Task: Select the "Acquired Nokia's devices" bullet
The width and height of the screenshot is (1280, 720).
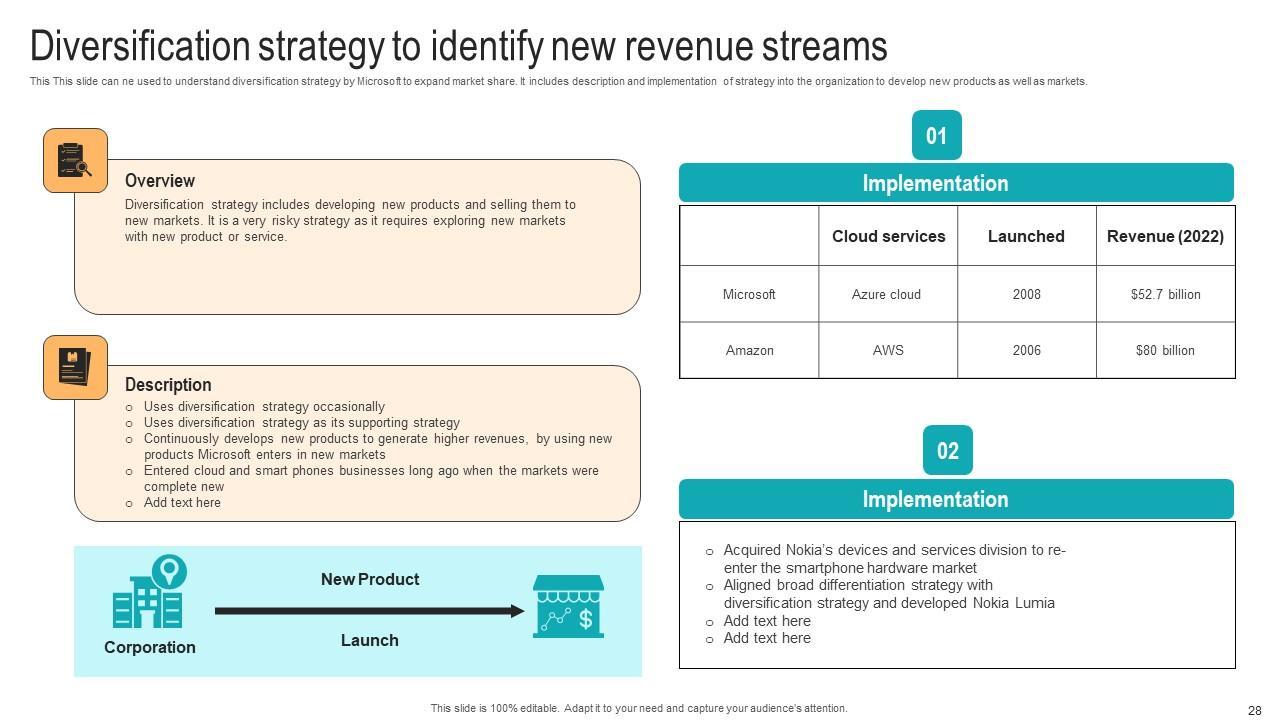Action: (x=894, y=559)
